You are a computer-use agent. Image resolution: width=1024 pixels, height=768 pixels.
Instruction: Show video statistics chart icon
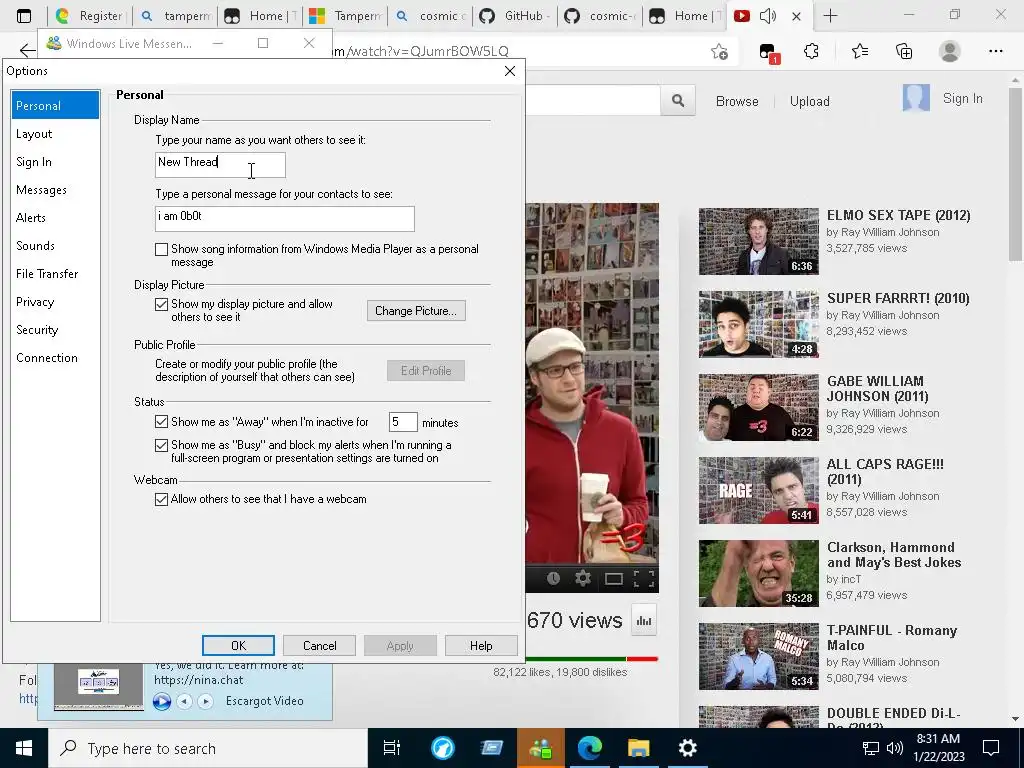(x=644, y=620)
